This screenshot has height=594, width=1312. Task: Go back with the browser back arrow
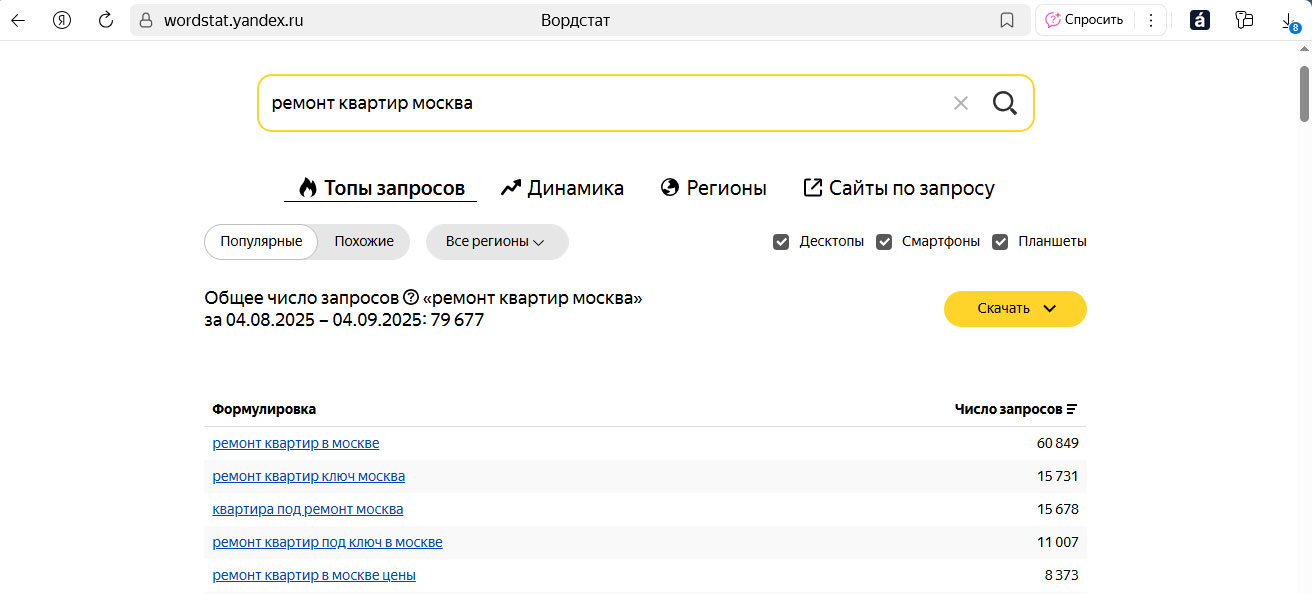(x=18, y=20)
